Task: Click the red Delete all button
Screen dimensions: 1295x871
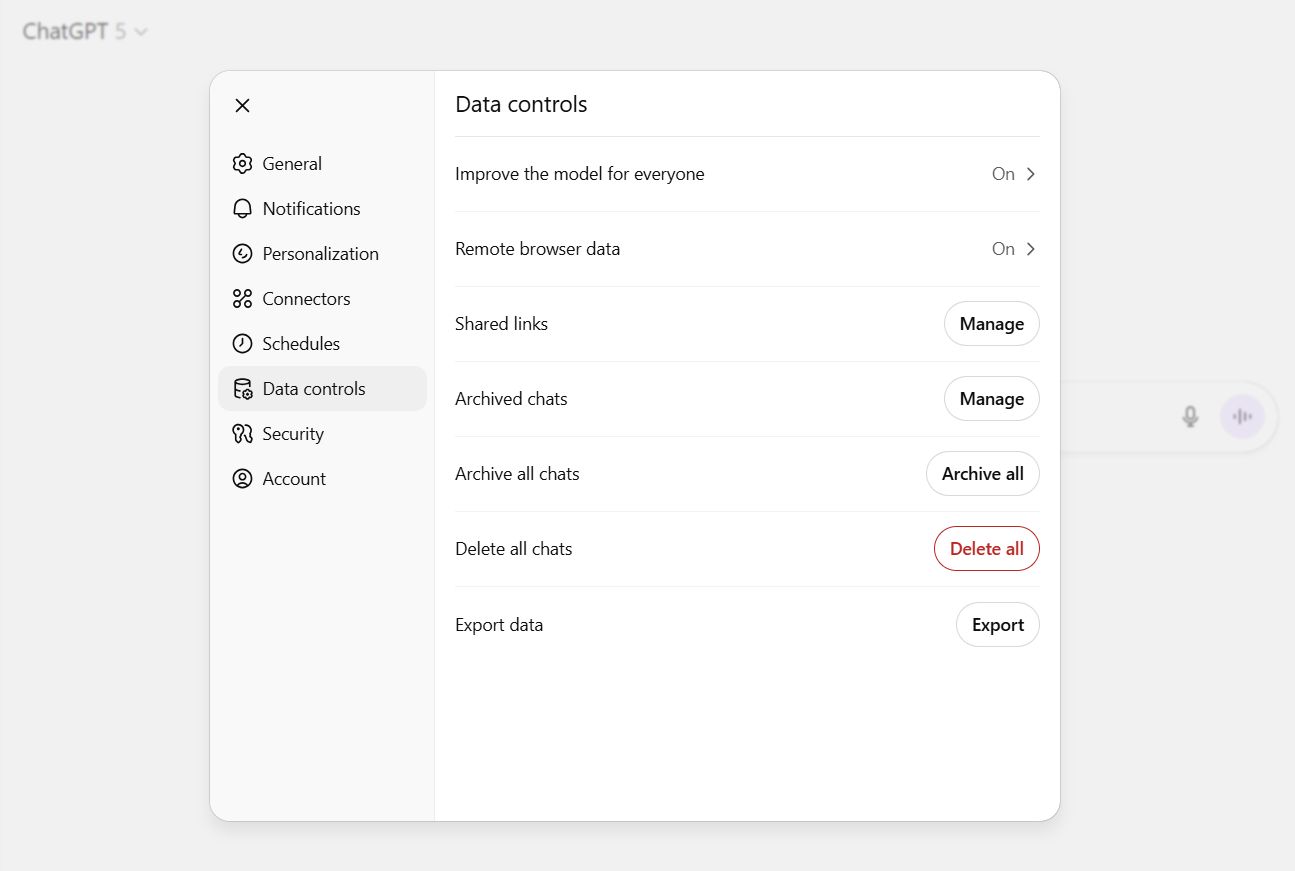Action: pyautogui.click(x=987, y=549)
